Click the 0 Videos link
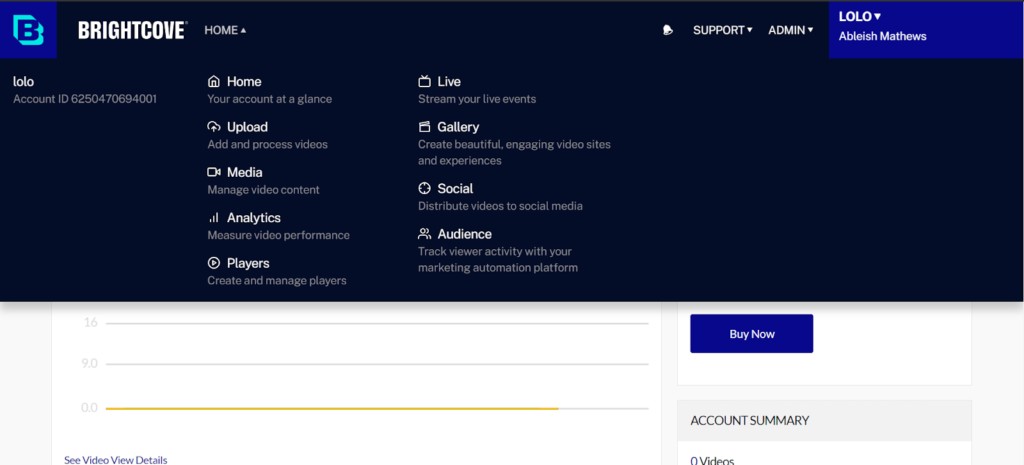 (x=712, y=460)
